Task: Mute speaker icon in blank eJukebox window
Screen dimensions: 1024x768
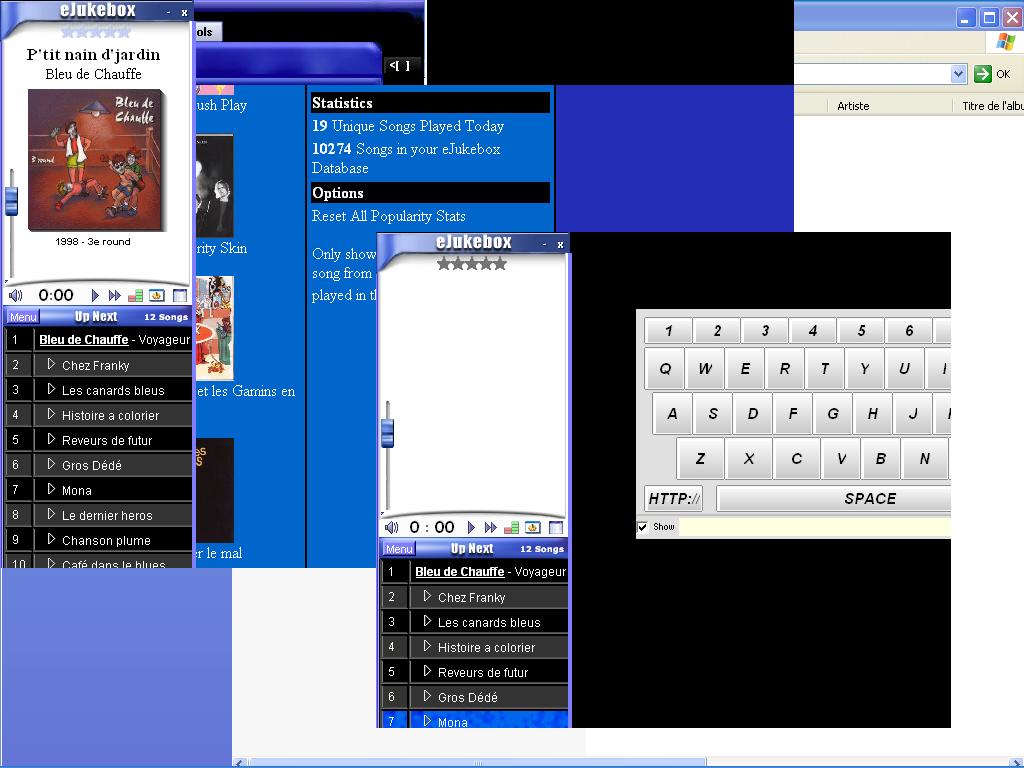Action: click(x=392, y=528)
